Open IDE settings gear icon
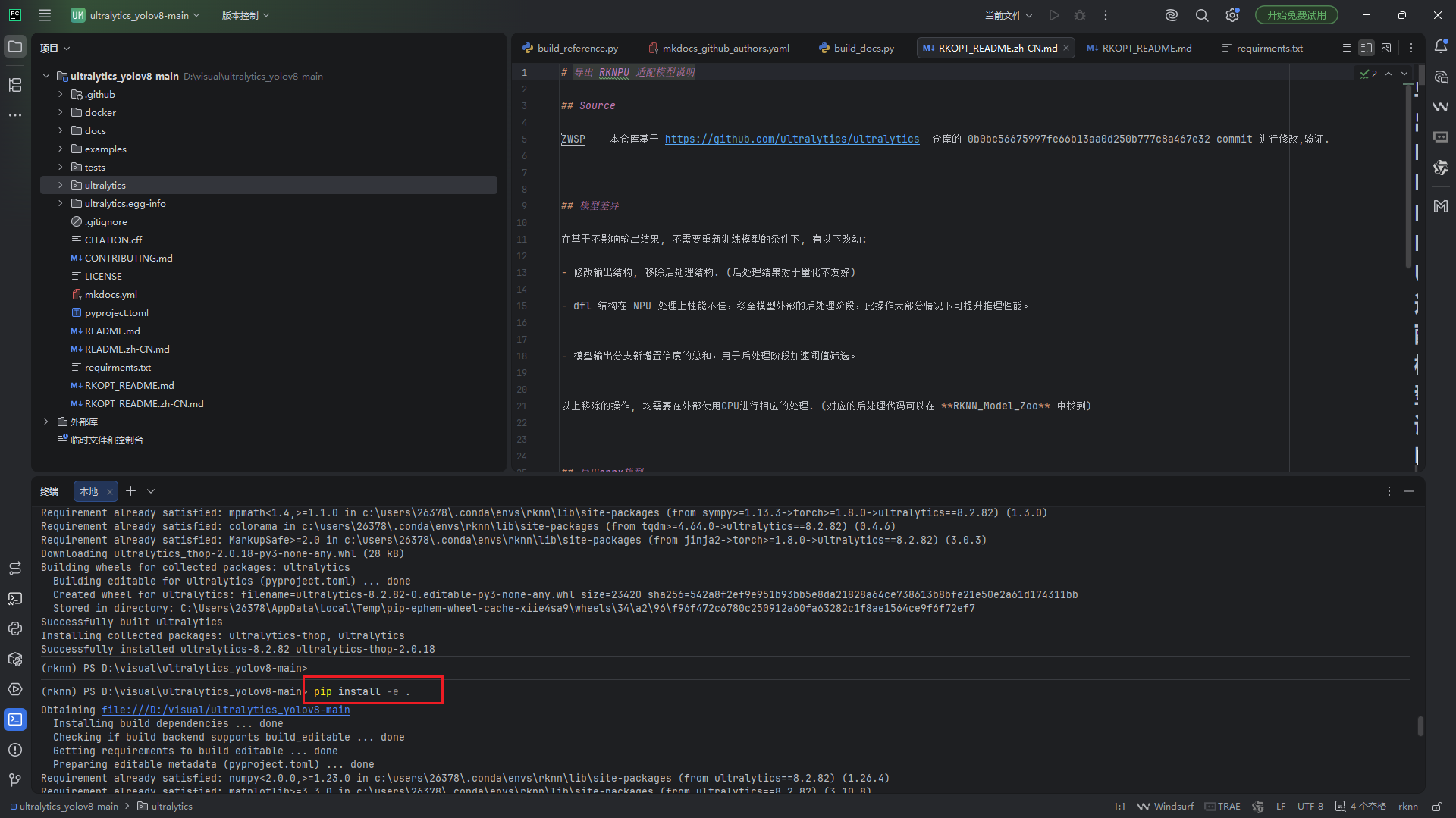1456x818 pixels. [1232, 15]
